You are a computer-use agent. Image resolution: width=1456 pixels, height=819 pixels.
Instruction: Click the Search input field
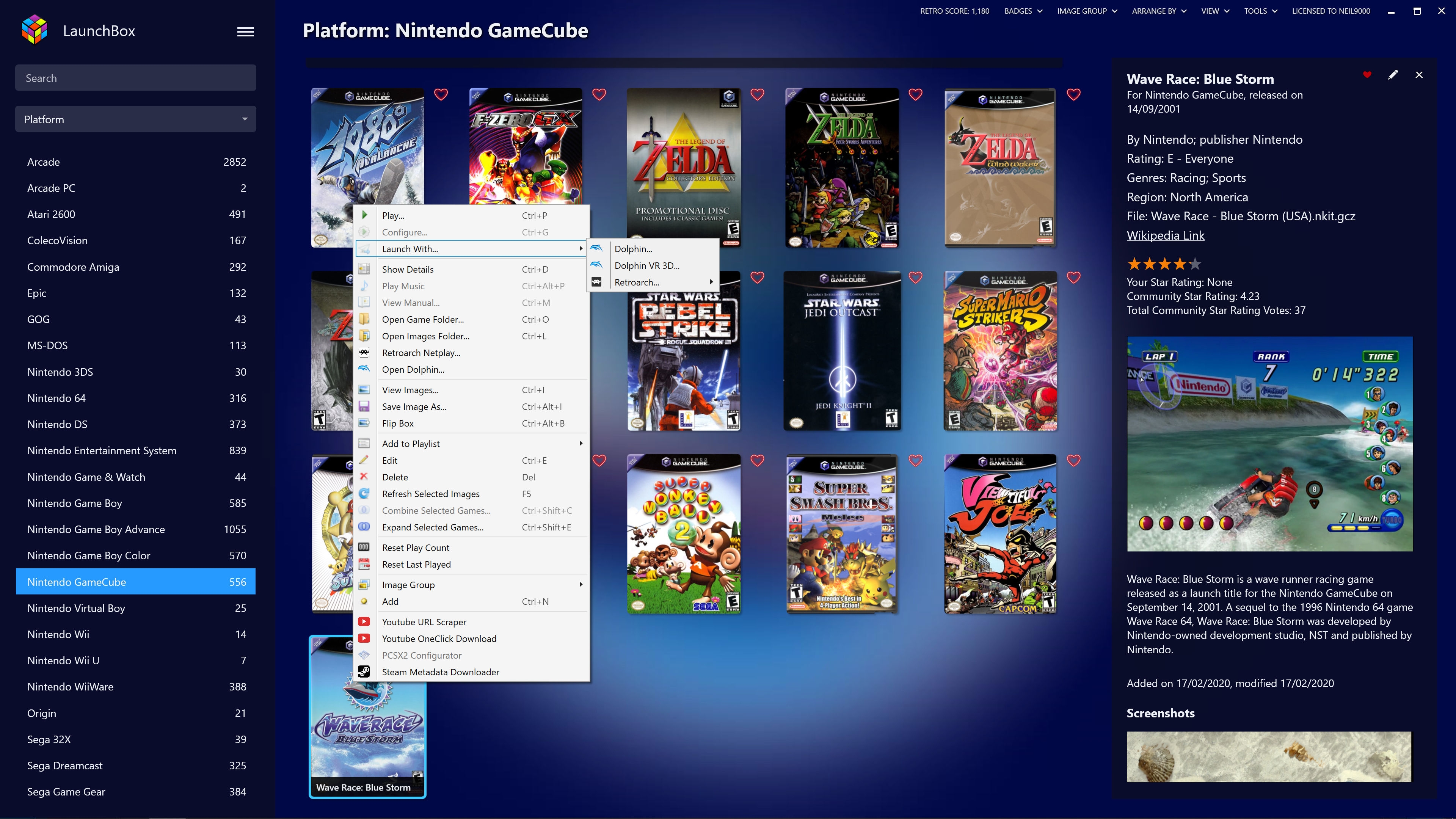pyautogui.click(x=136, y=78)
